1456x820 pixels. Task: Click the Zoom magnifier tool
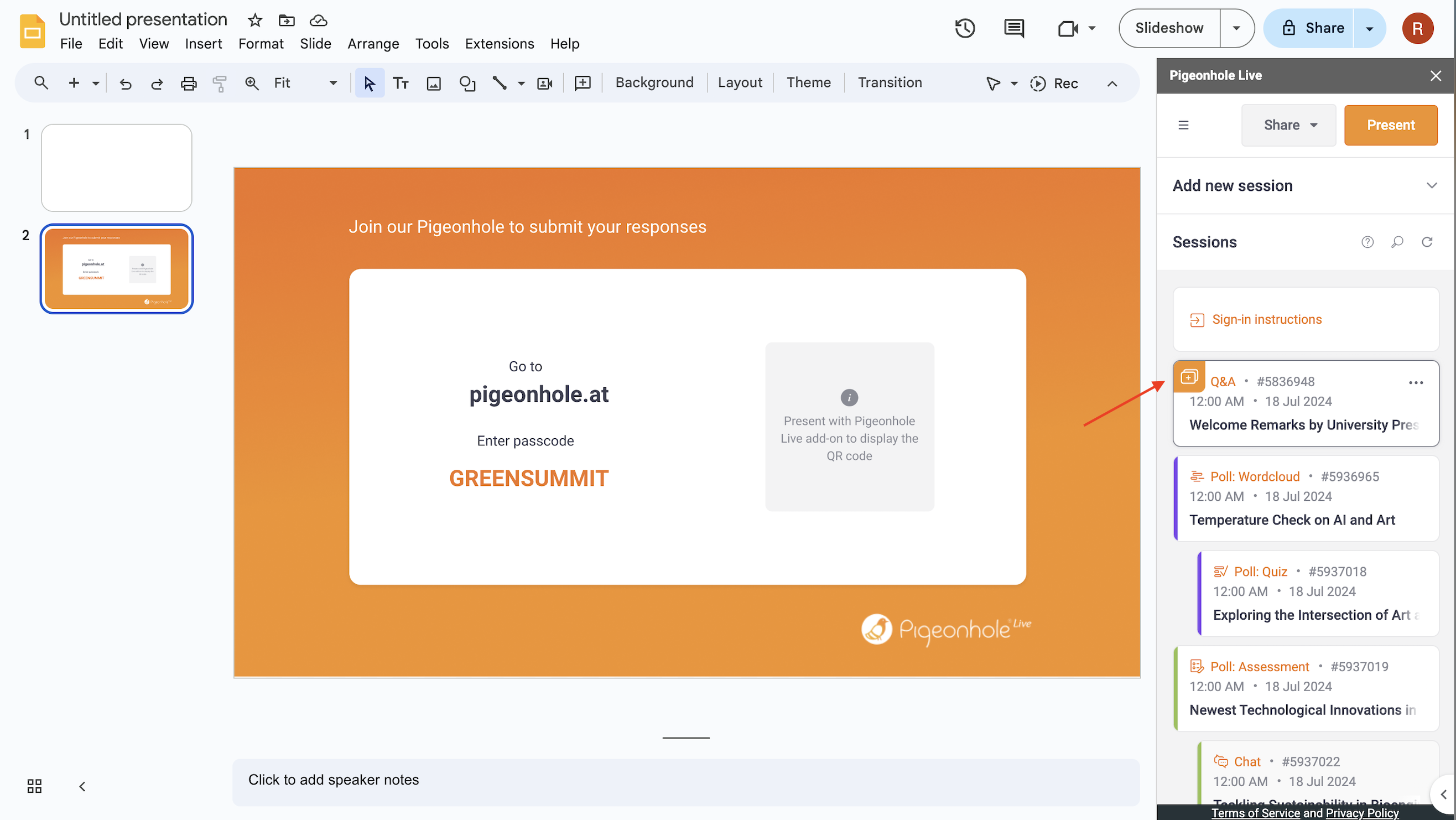tap(252, 84)
